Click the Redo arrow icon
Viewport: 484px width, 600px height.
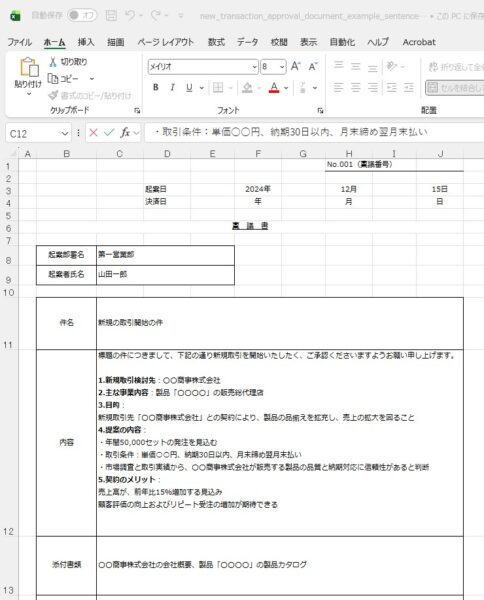pyautogui.click(x=155, y=15)
